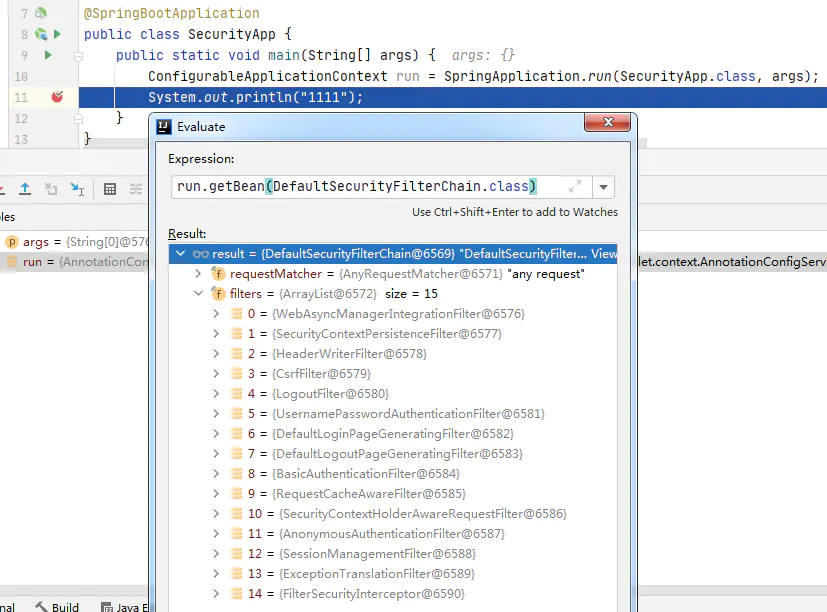827x612 pixels.
Task: Select the requestMatcher "any request" row
Action: [393, 274]
